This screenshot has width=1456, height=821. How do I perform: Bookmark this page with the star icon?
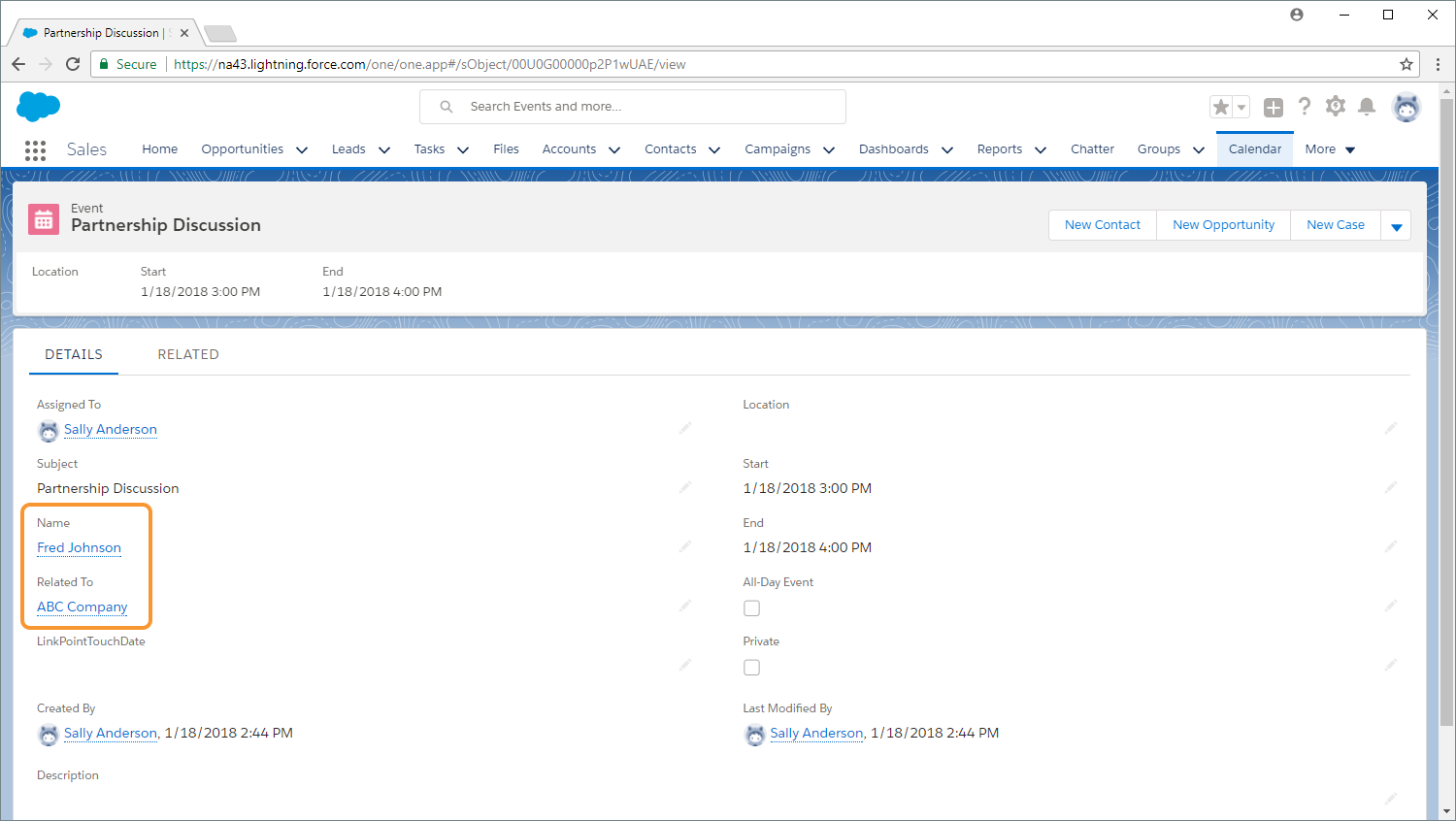1406,64
